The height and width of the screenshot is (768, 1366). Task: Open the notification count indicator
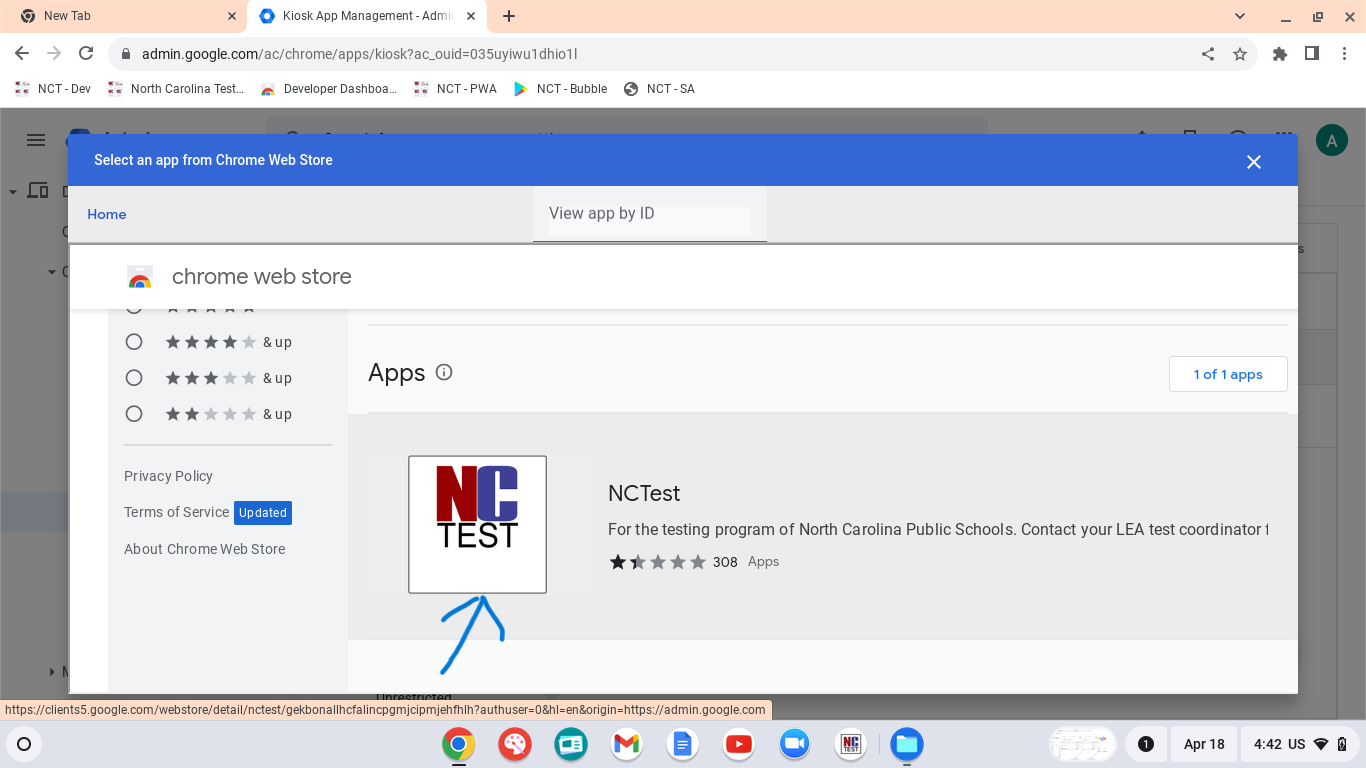(x=1146, y=744)
